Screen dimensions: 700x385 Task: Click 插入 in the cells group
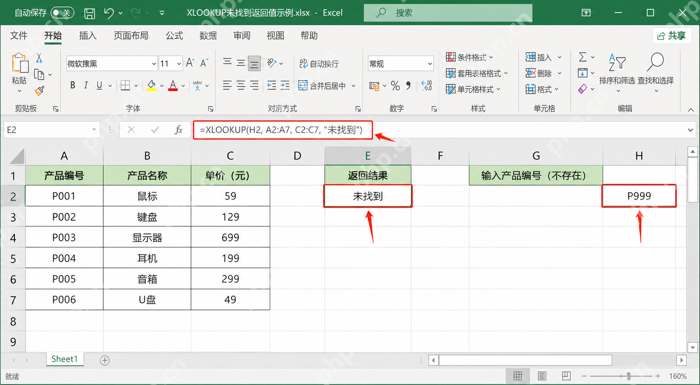pos(543,57)
